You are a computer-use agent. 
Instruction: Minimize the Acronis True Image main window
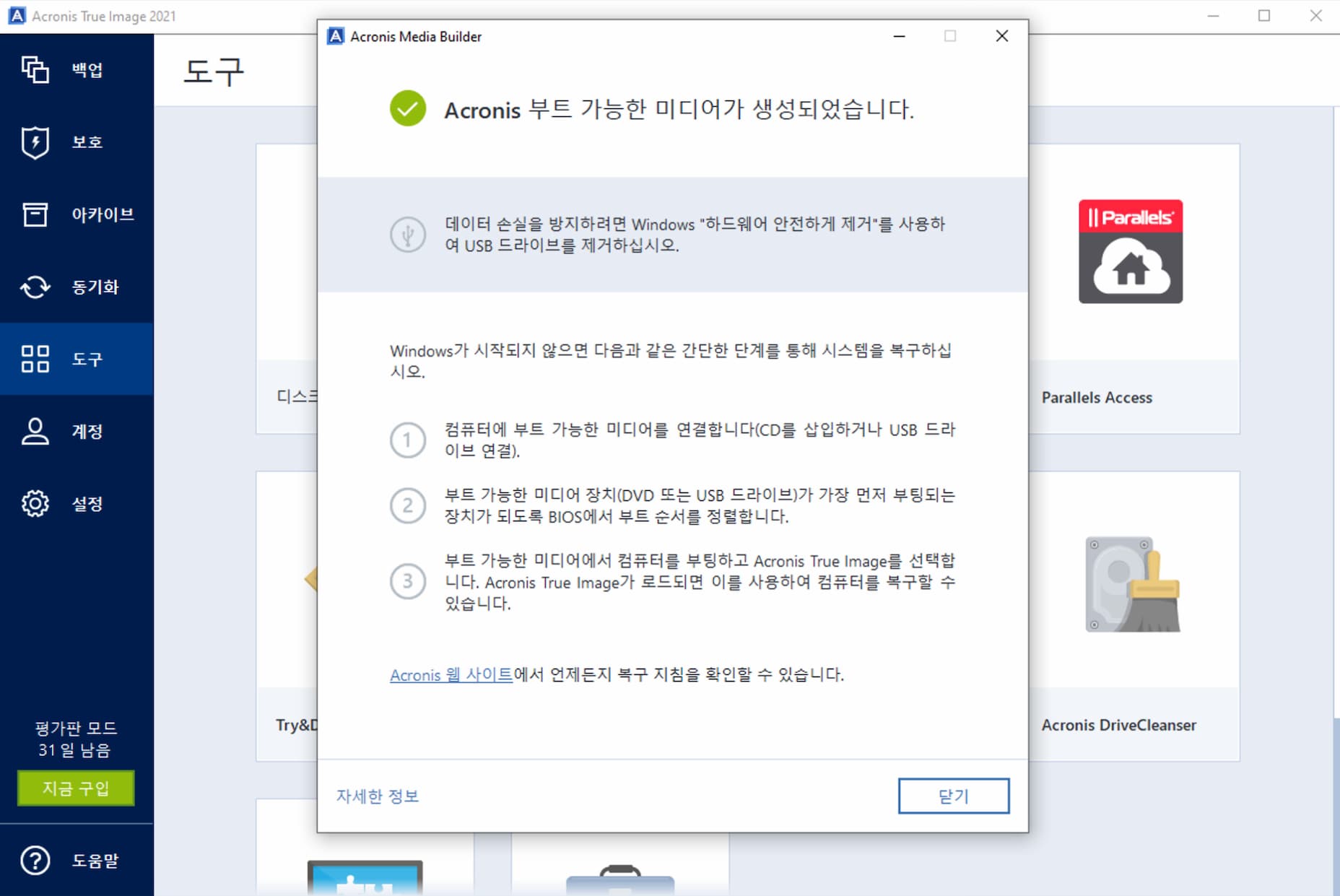(1214, 16)
